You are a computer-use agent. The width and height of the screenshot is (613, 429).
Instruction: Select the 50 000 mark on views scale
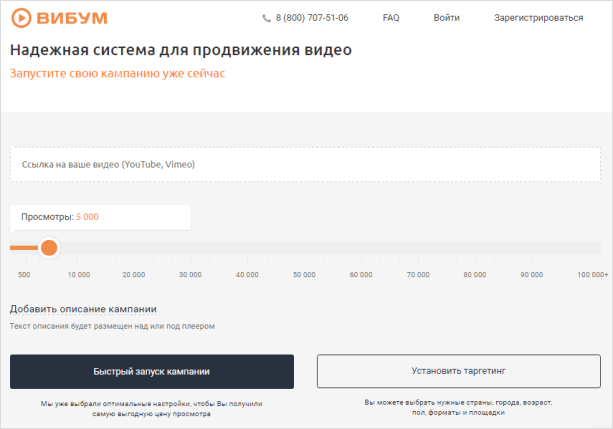(x=304, y=274)
